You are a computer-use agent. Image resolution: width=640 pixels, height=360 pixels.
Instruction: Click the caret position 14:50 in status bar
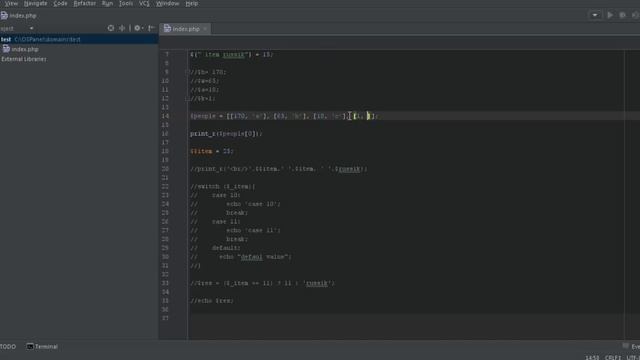click(x=592, y=358)
